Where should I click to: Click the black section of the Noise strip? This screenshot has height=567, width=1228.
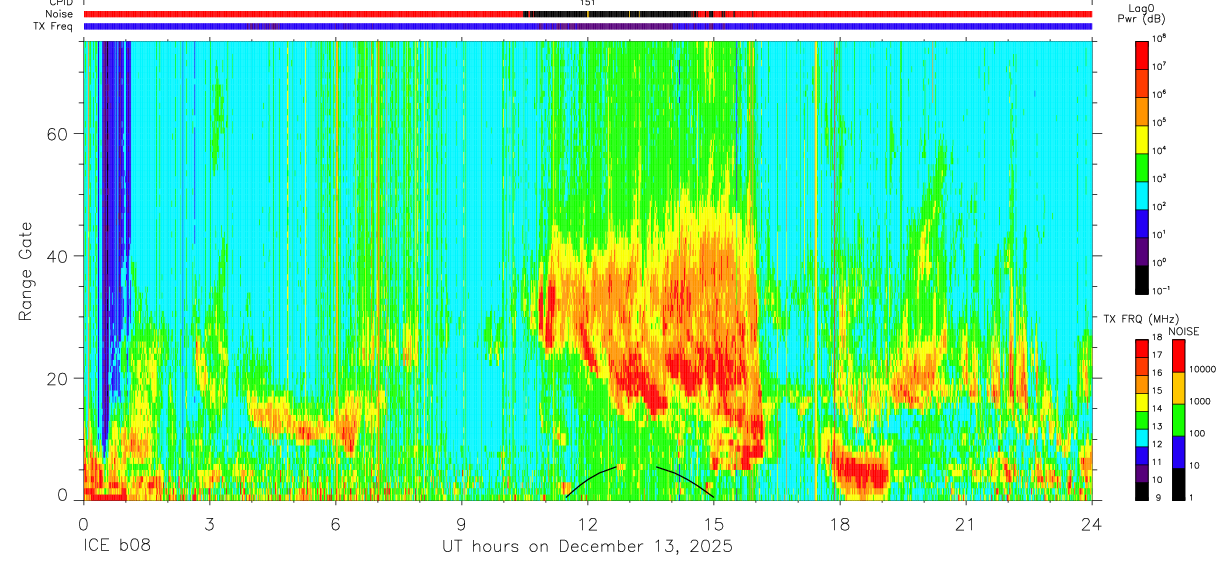coord(610,14)
